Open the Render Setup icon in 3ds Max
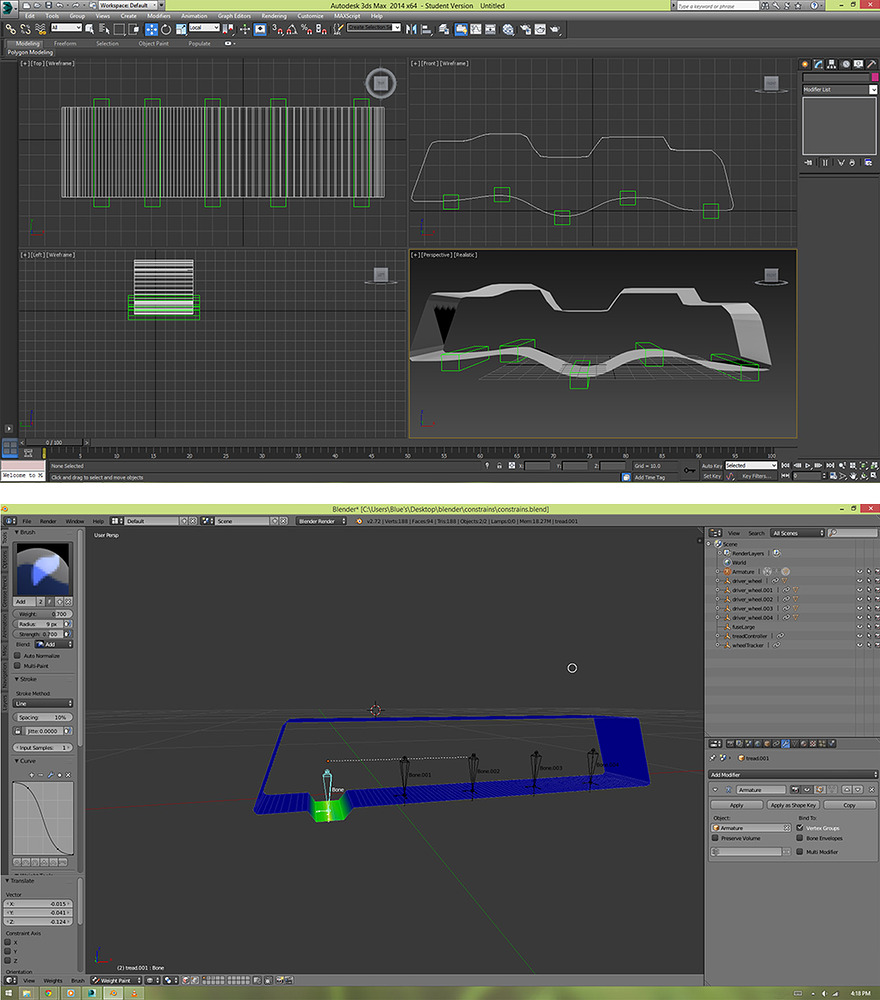The image size is (880, 1000). click(525, 29)
